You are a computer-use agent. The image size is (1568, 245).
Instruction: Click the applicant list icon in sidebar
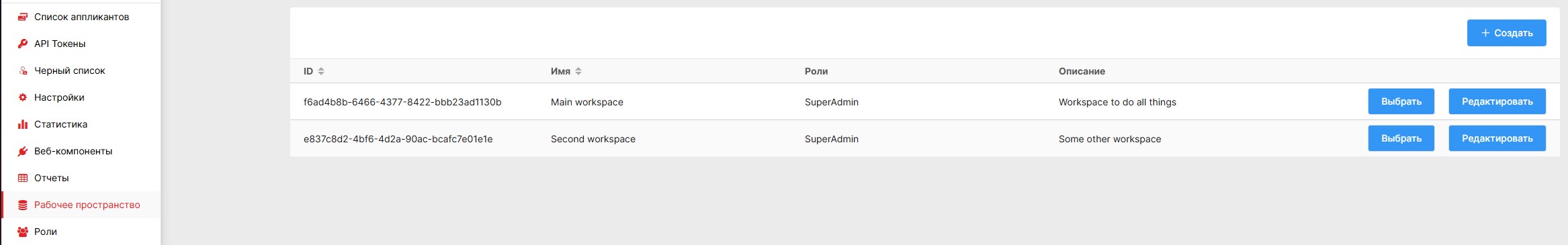[x=23, y=17]
